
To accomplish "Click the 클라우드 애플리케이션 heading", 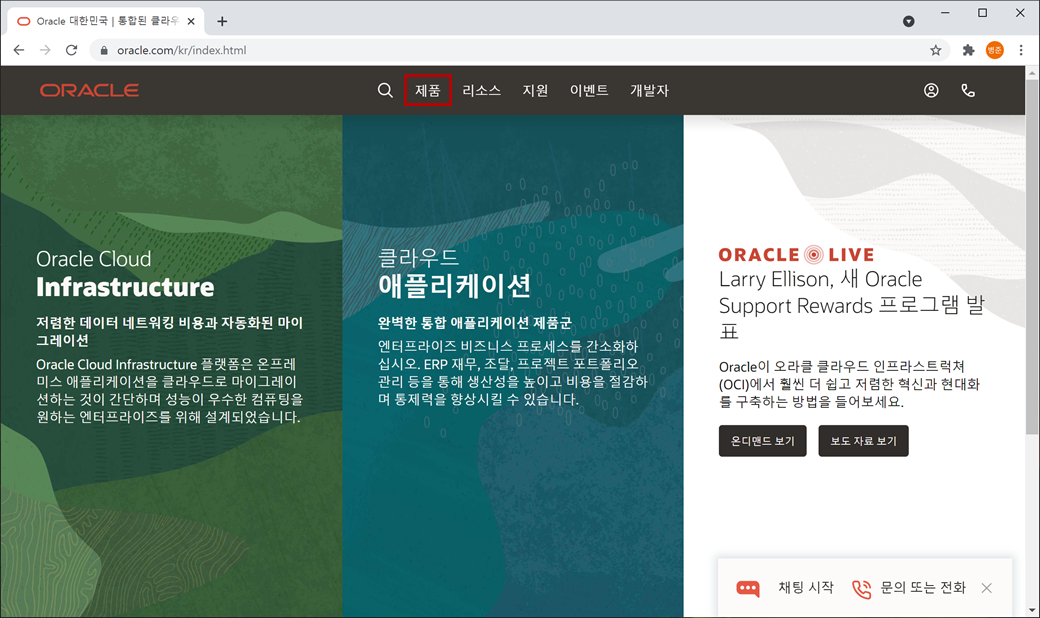I will pos(454,273).
